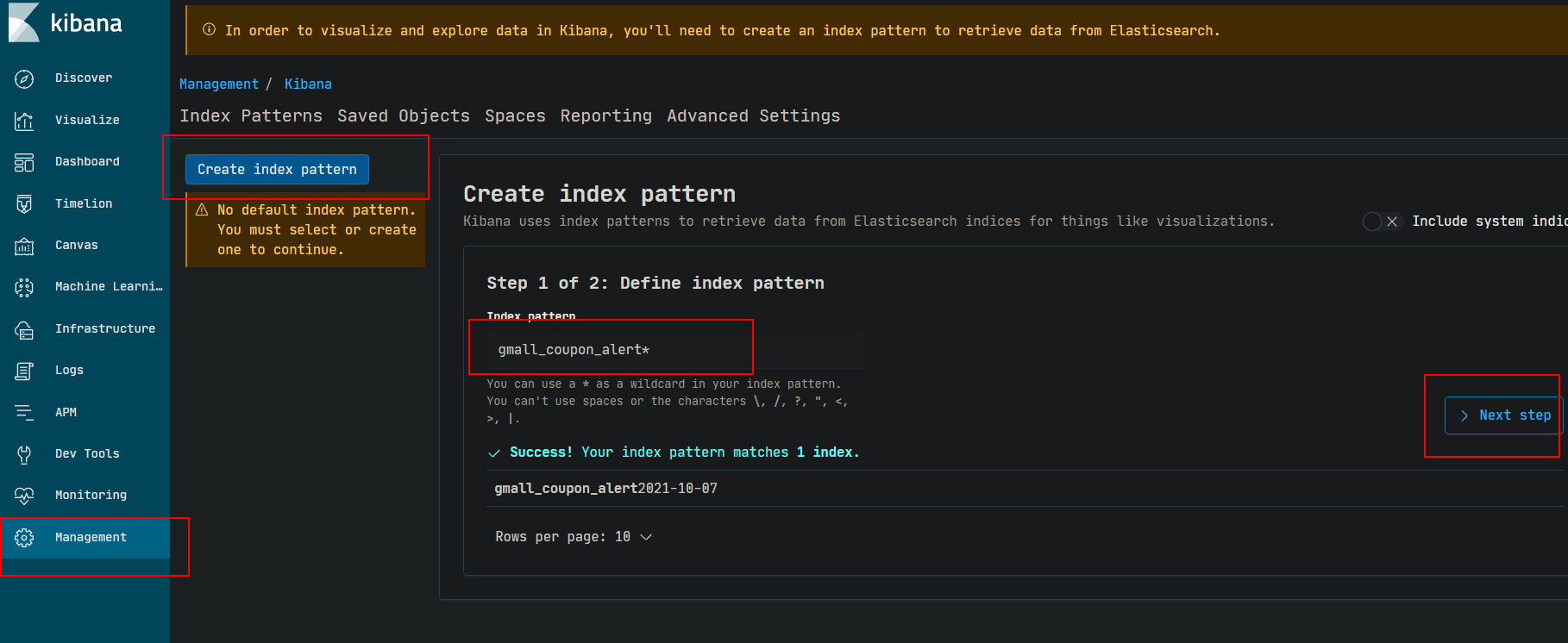Open Discover via its compass icon
Screen dimensions: 1568x643
[24, 78]
